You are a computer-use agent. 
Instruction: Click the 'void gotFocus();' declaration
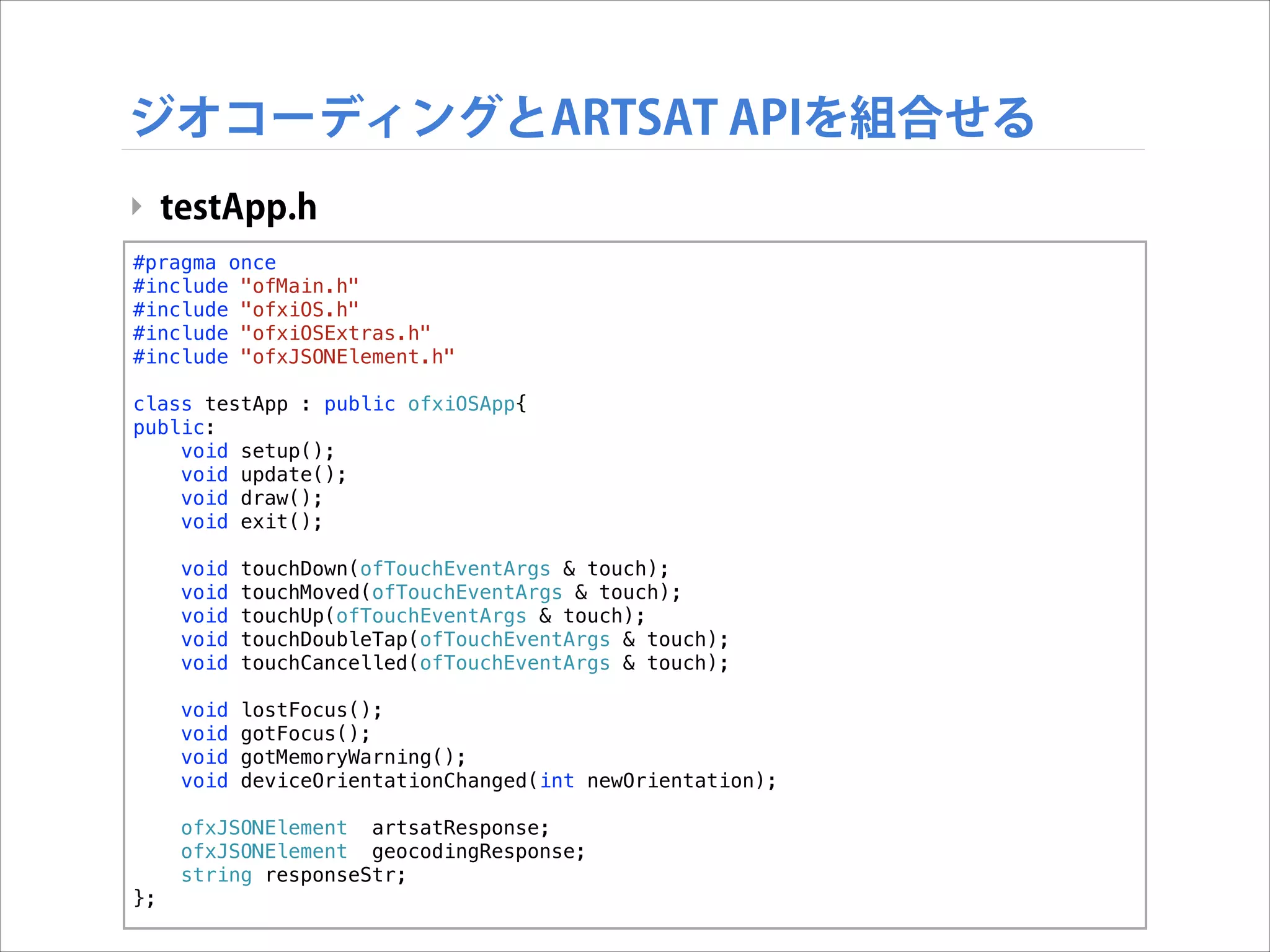[276, 734]
